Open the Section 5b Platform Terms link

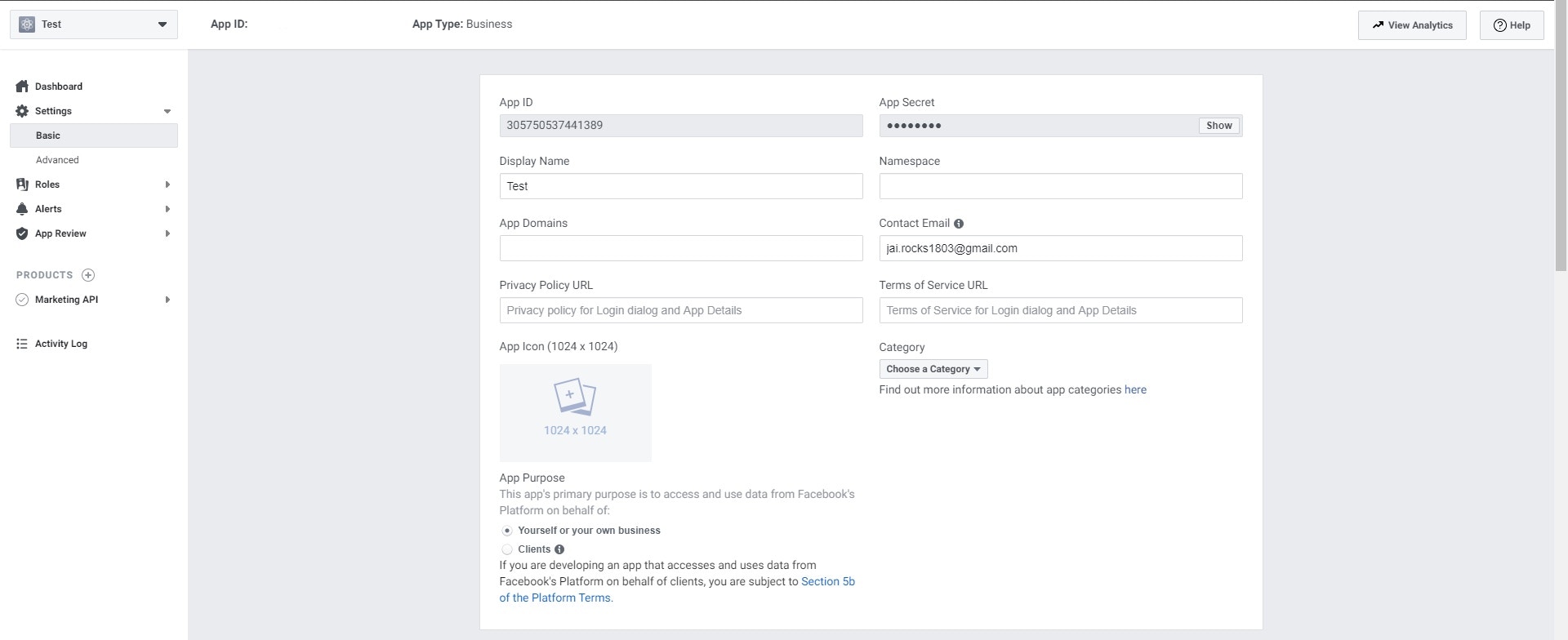[677, 589]
